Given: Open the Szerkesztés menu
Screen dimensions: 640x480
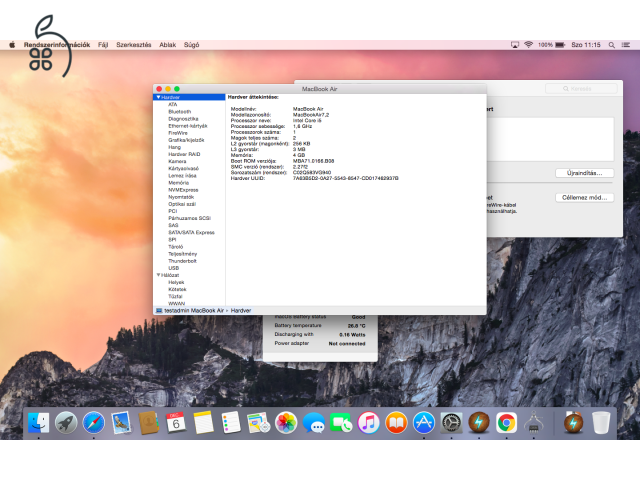Looking at the screenshot, I should click(x=133, y=45).
